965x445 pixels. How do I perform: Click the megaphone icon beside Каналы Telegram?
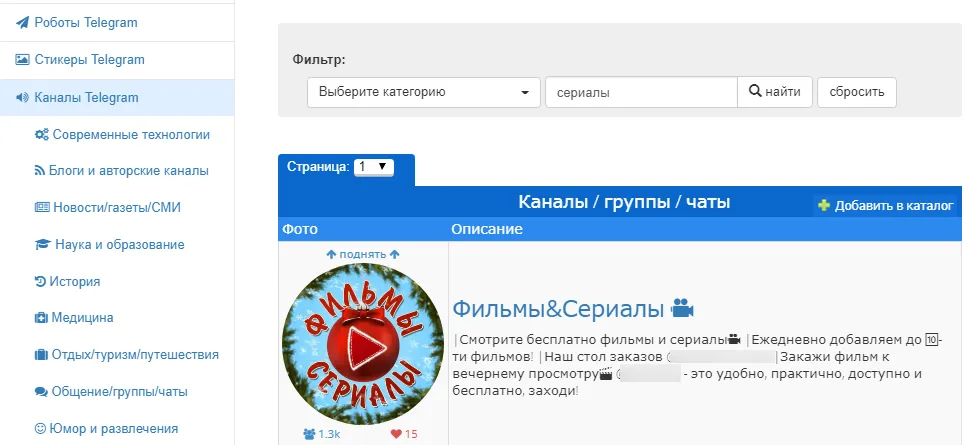pos(22,97)
